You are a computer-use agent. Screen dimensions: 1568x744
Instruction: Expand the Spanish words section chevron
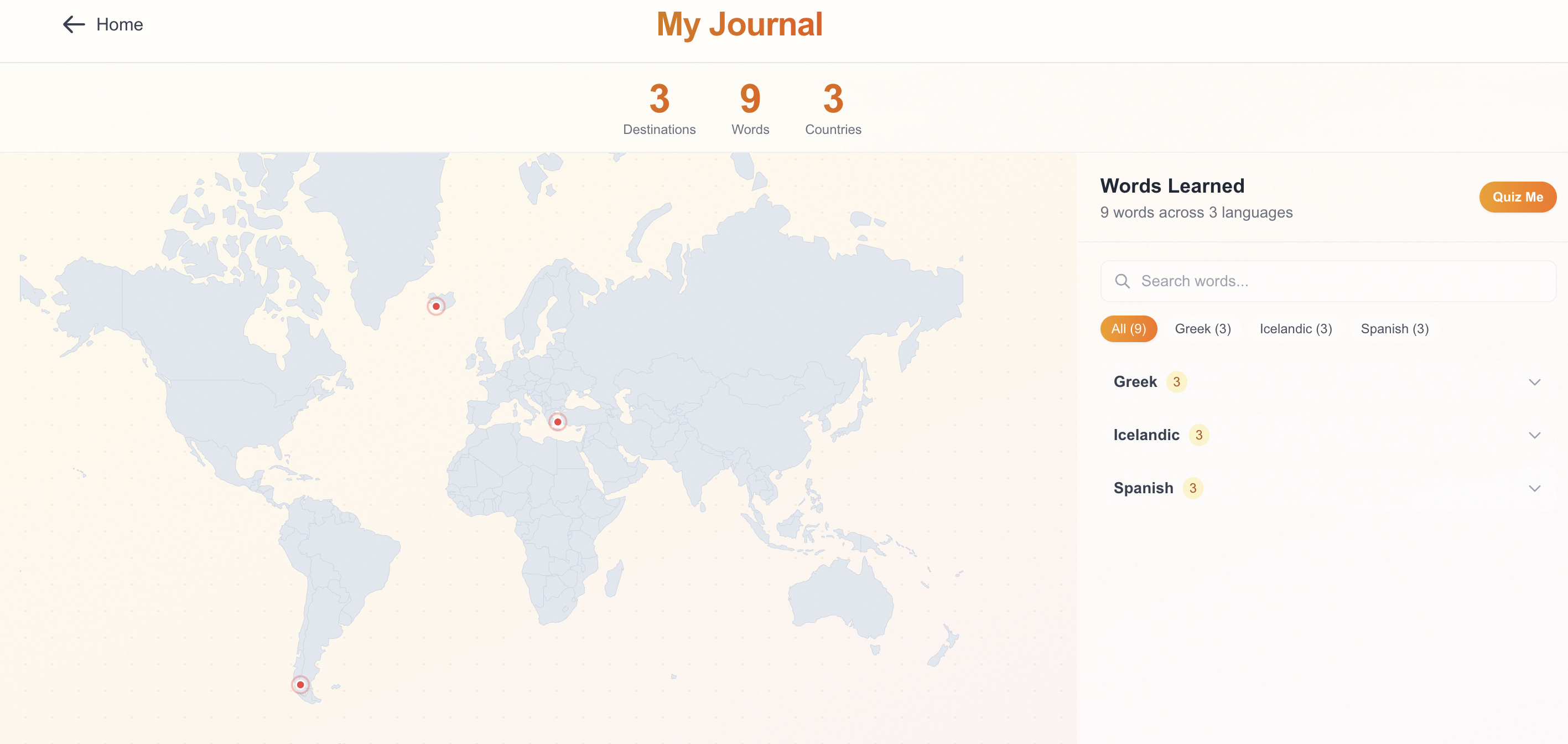[1534, 488]
